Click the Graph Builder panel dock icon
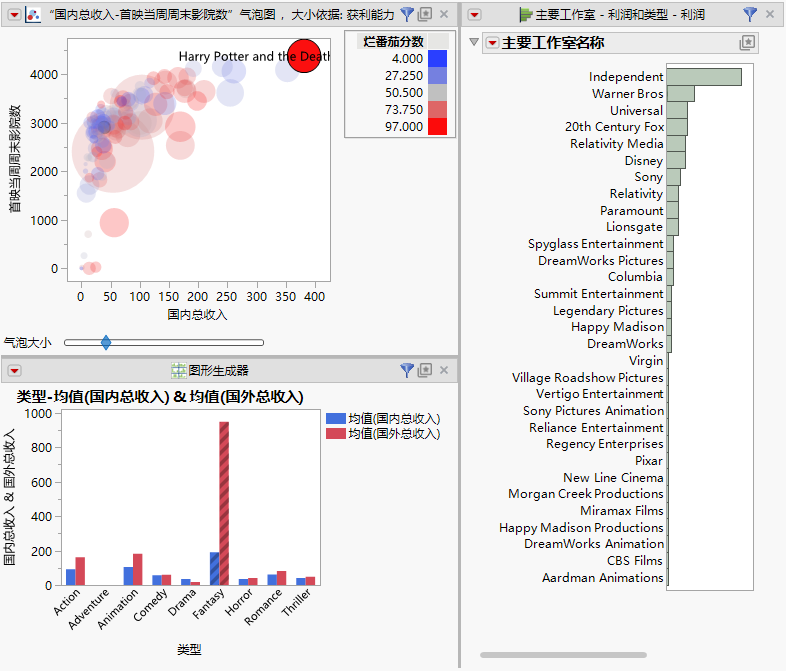Image resolution: width=786 pixels, height=671 pixels. [425, 370]
